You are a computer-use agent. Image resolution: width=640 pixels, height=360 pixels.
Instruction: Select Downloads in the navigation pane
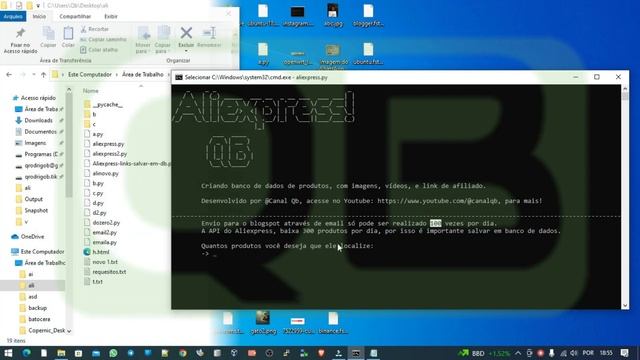coord(38,120)
